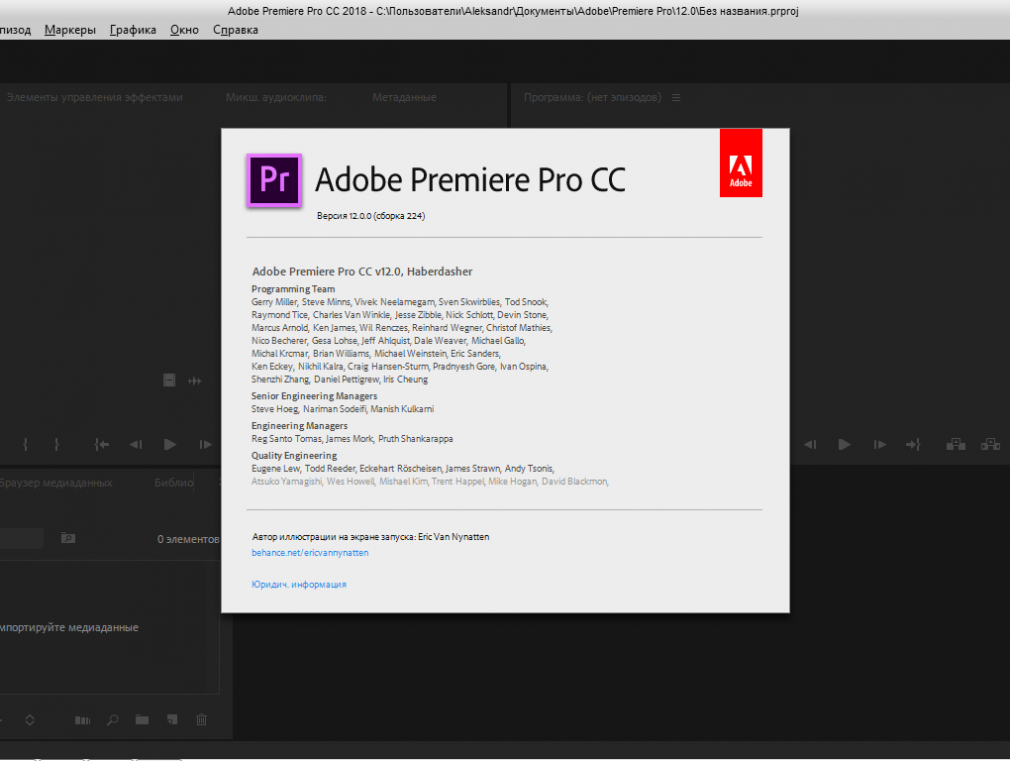
Task: Click 'Автор иллюстрации на экране запуска' line
Action: pos(370,537)
